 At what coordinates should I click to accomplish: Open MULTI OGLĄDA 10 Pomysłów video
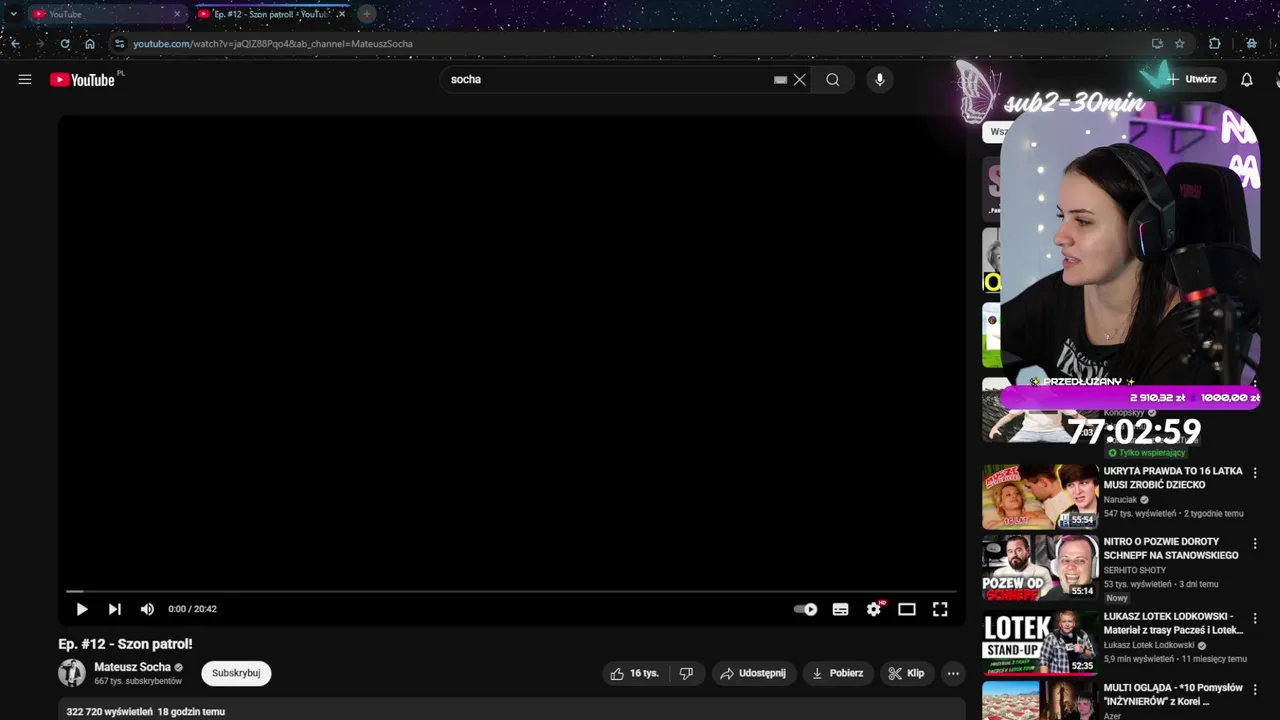[1173, 694]
